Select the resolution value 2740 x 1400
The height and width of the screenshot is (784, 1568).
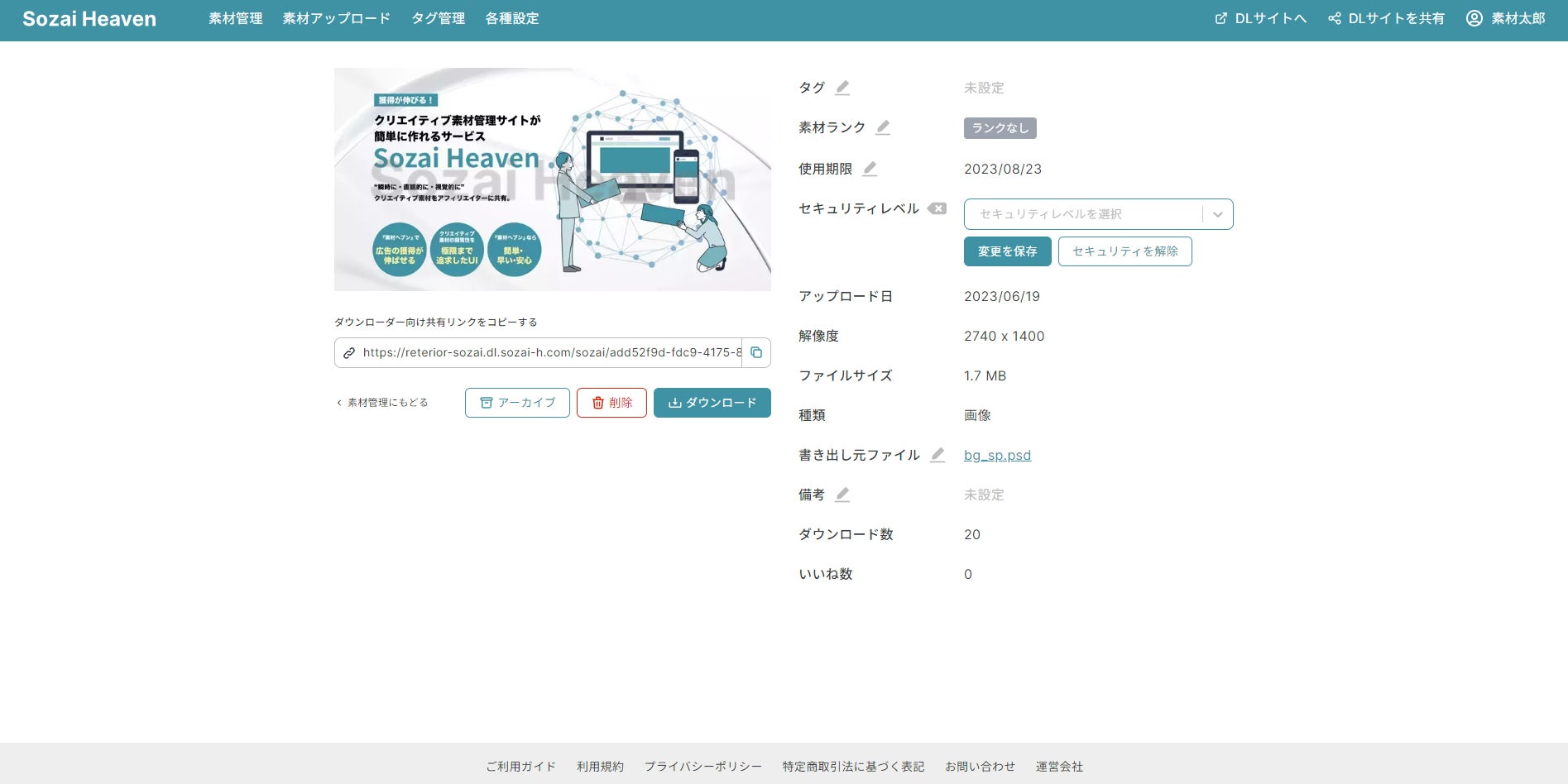coord(1005,336)
